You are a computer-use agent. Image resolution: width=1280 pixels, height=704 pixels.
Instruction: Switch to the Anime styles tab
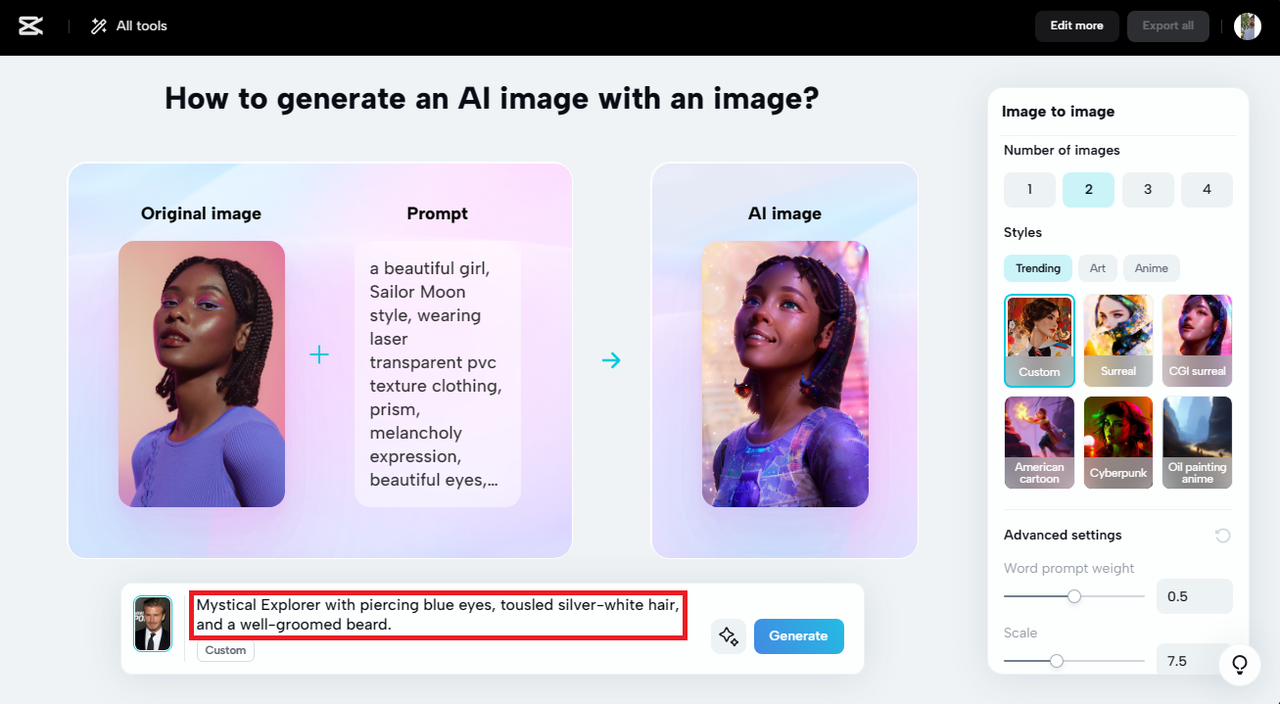pos(1151,268)
